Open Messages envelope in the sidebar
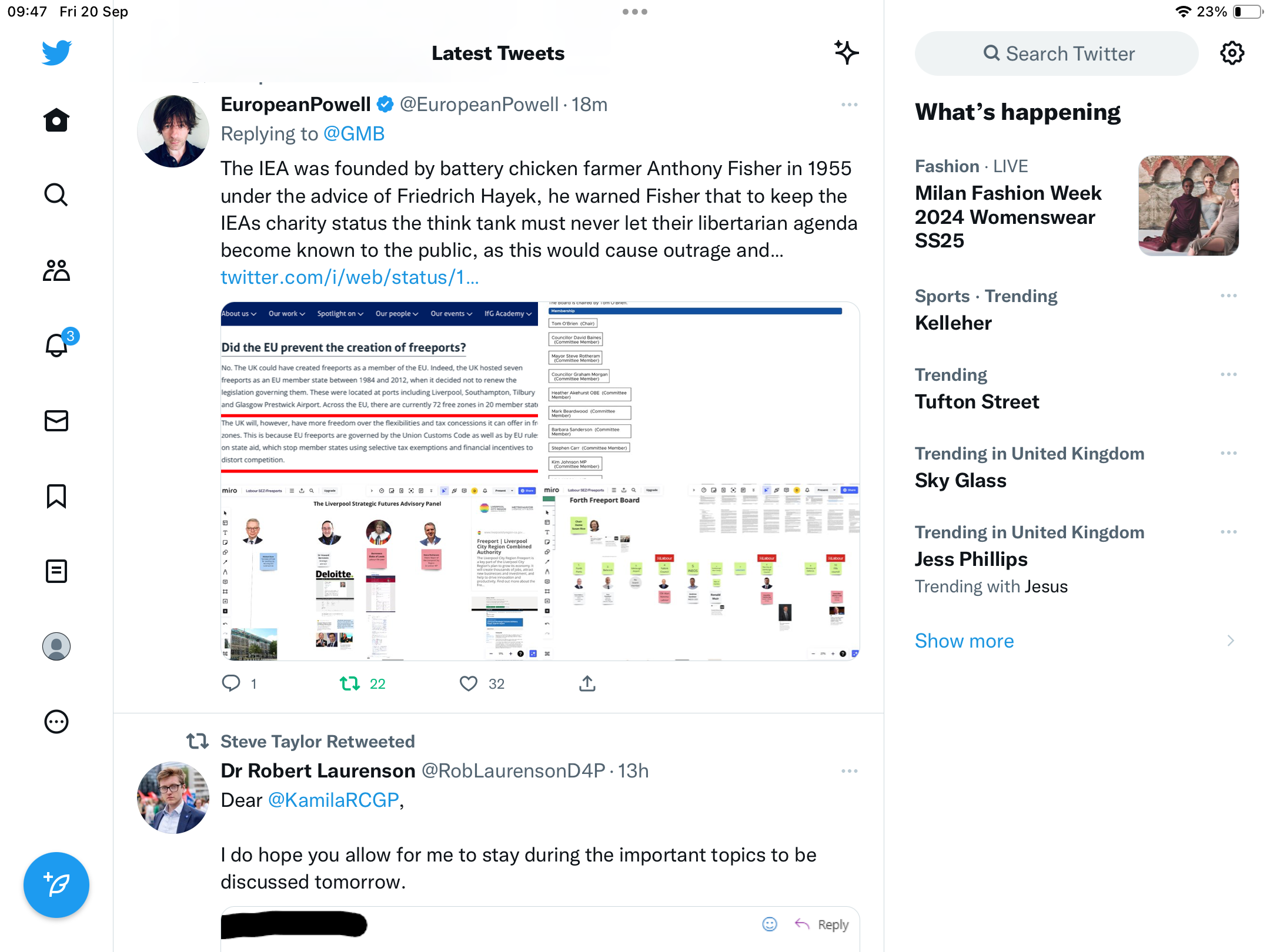The width and height of the screenshot is (1270, 952). click(56, 420)
